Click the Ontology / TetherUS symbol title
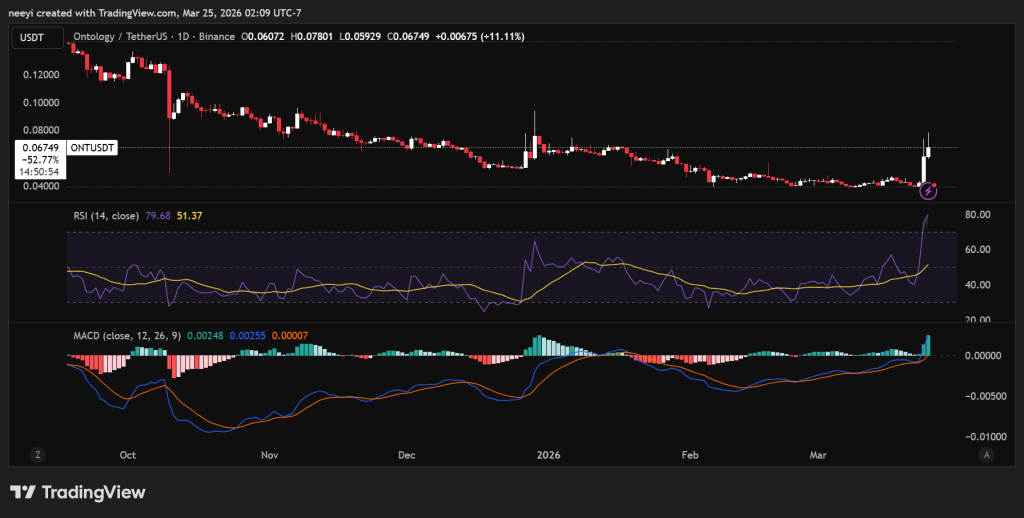The width and height of the screenshot is (1024, 518). click(129, 37)
